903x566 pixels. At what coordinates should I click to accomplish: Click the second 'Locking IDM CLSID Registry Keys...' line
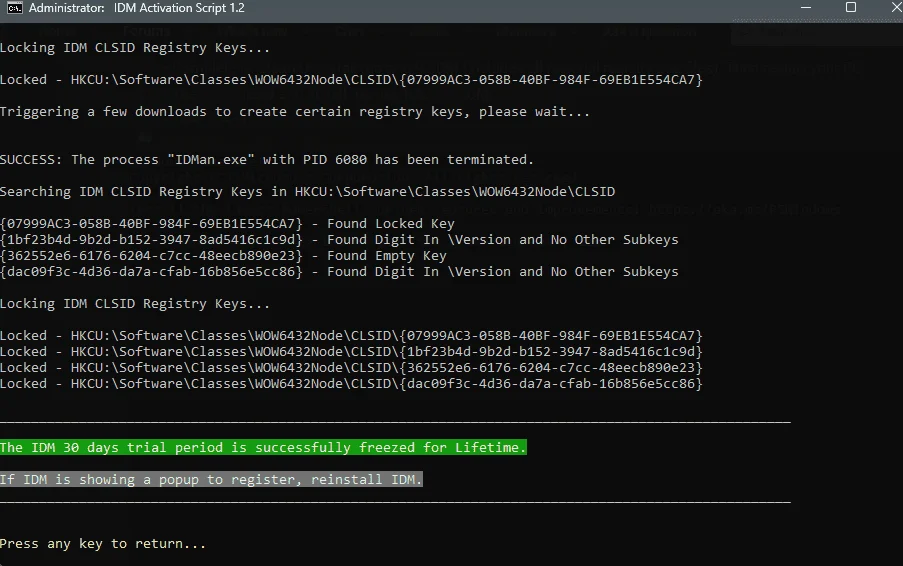[x=135, y=303]
